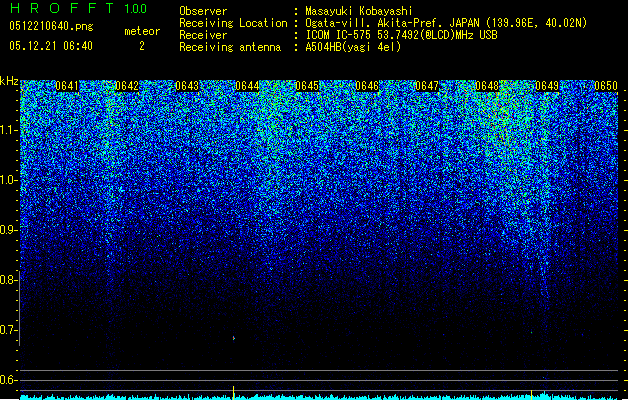The height and width of the screenshot is (400, 629).
Task: Click the 0.6 kHz axis label
Action: point(9,380)
